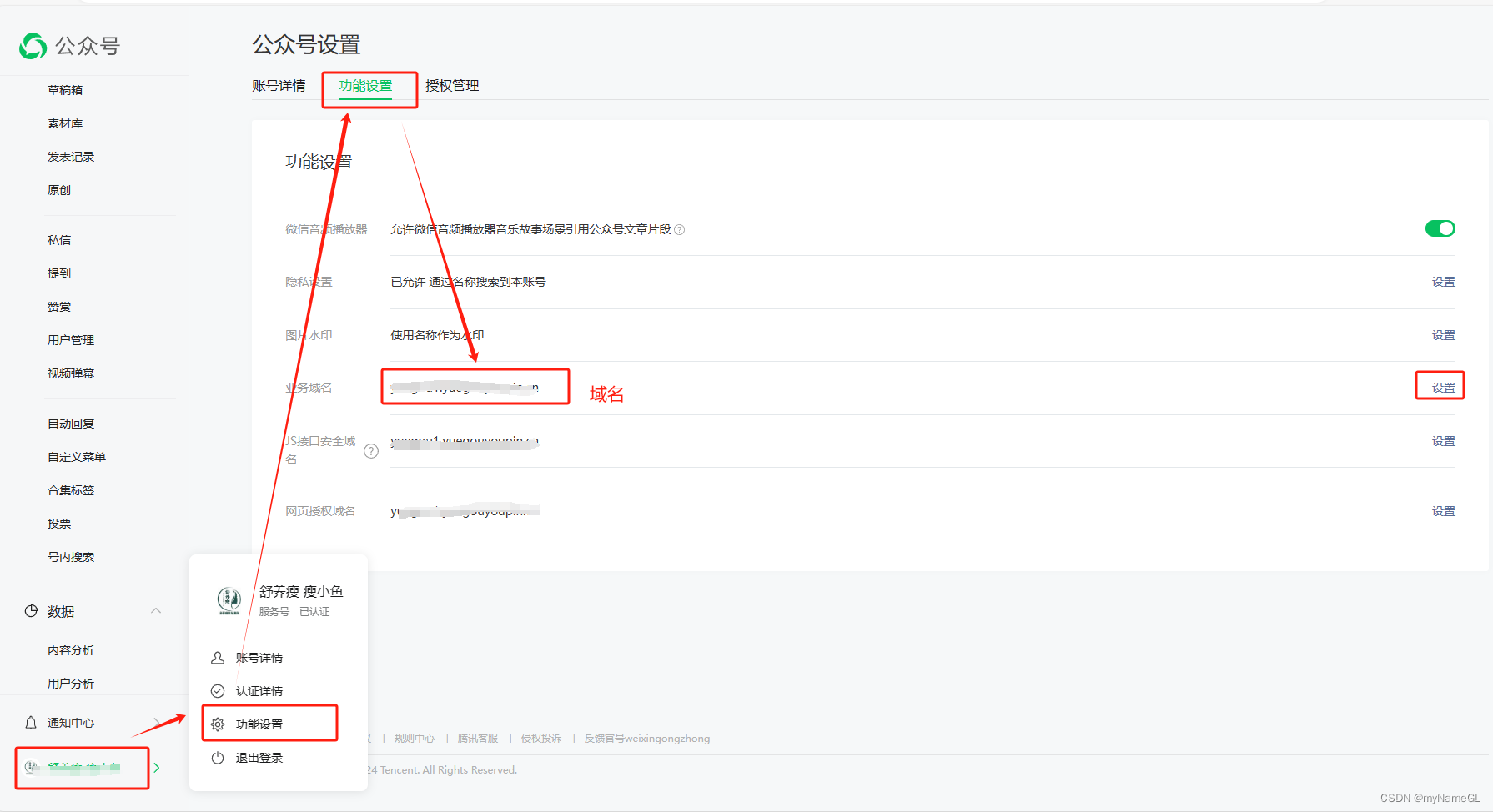Choose 功能设置 in the account popup
1493x812 pixels.
pyautogui.click(x=259, y=724)
